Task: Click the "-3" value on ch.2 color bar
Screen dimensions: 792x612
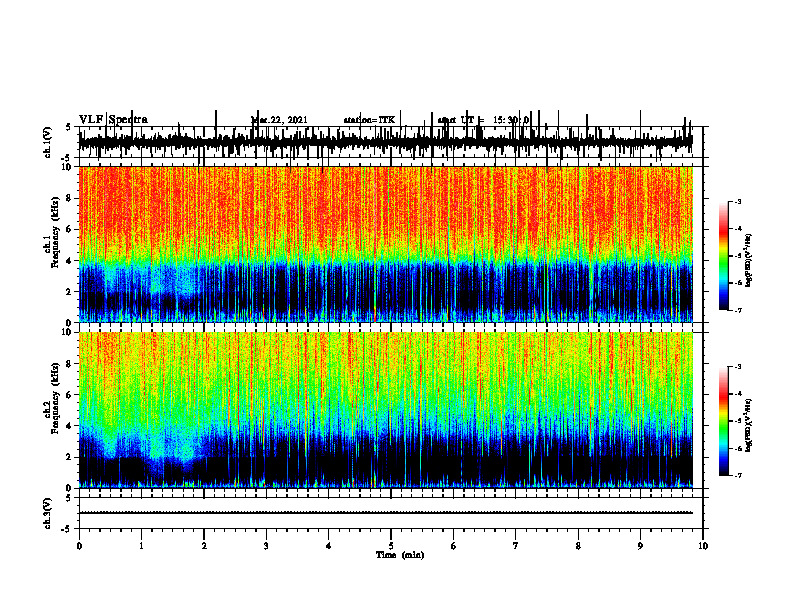Action: 738,367
